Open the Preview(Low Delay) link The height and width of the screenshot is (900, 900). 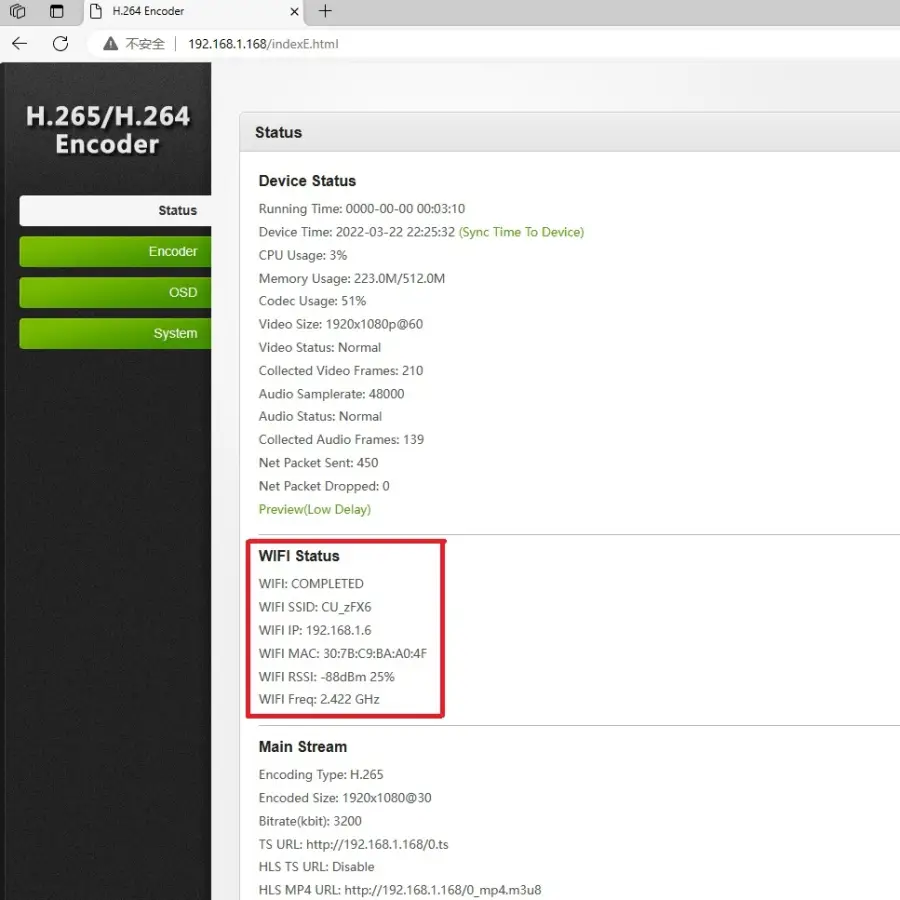tap(314, 509)
